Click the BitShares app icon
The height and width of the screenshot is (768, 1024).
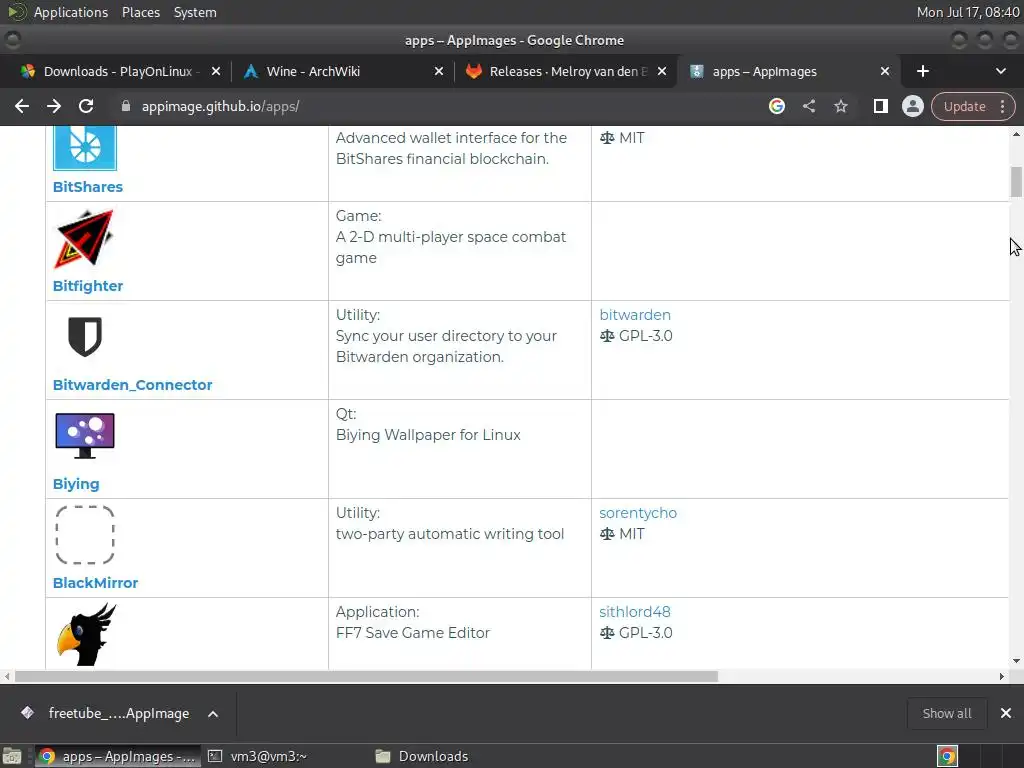coord(85,148)
